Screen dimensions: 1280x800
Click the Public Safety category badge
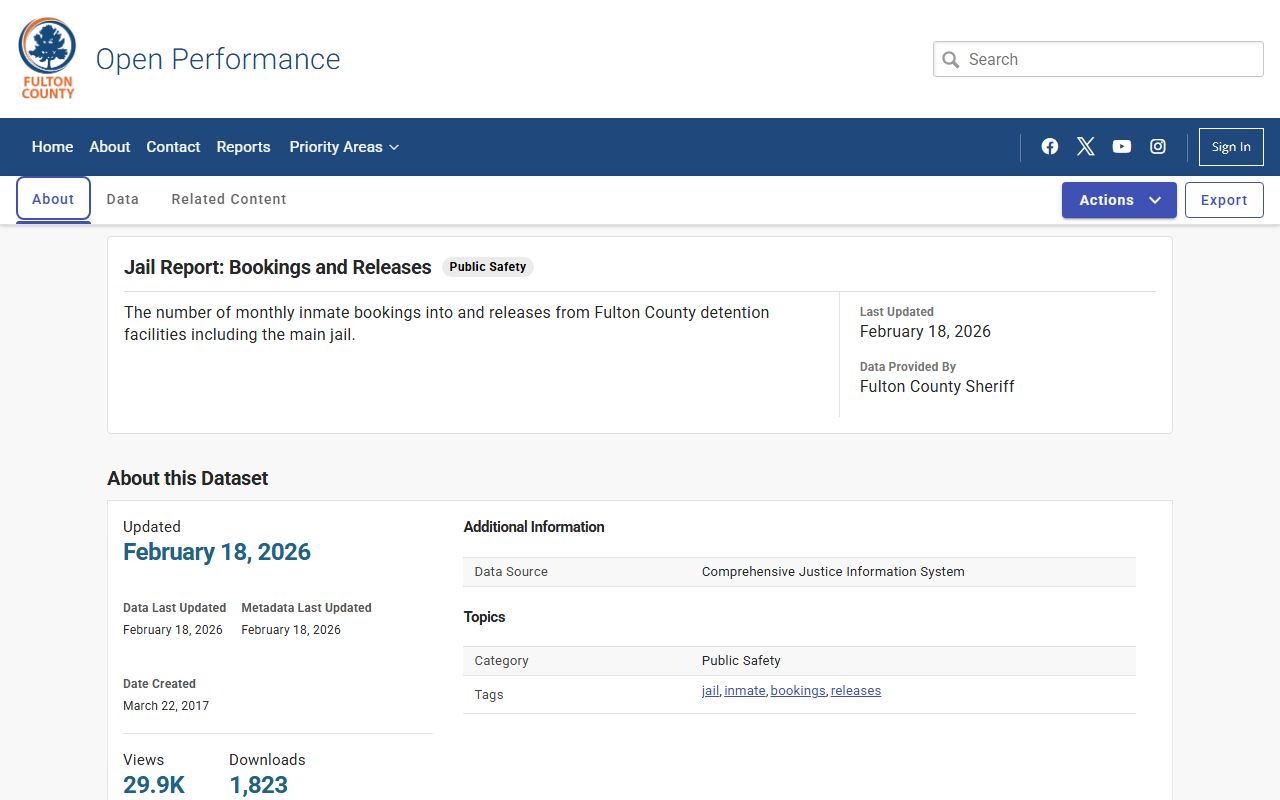488,267
